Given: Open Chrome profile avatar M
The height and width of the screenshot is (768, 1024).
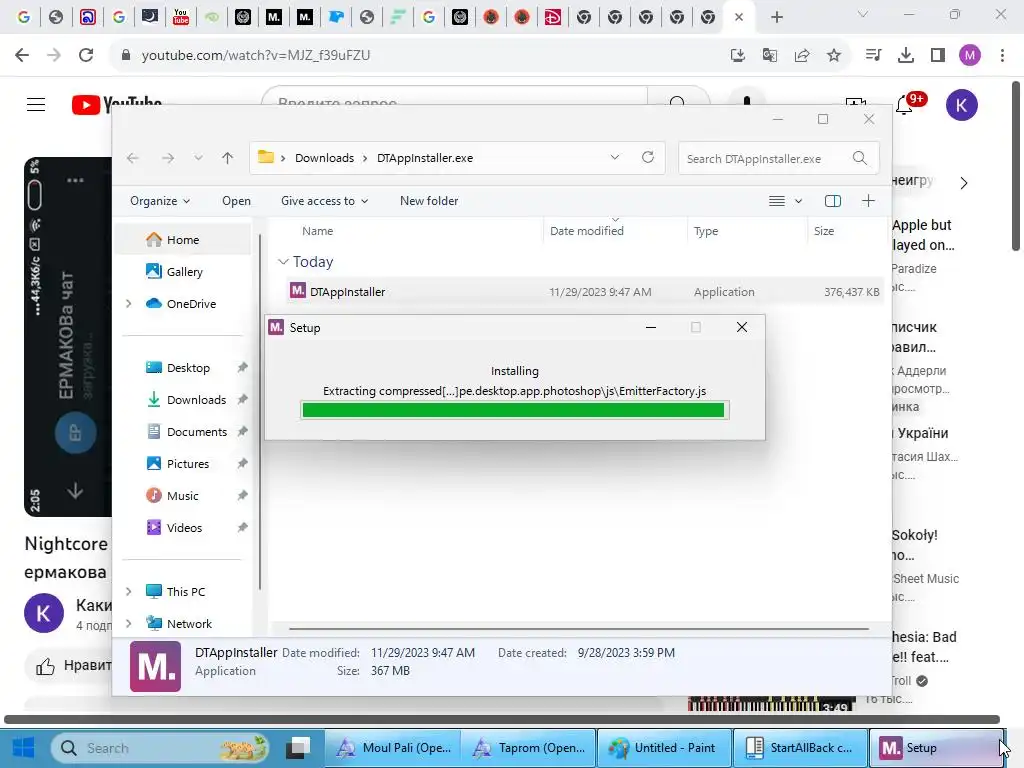Looking at the screenshot, I should point(970,56).
